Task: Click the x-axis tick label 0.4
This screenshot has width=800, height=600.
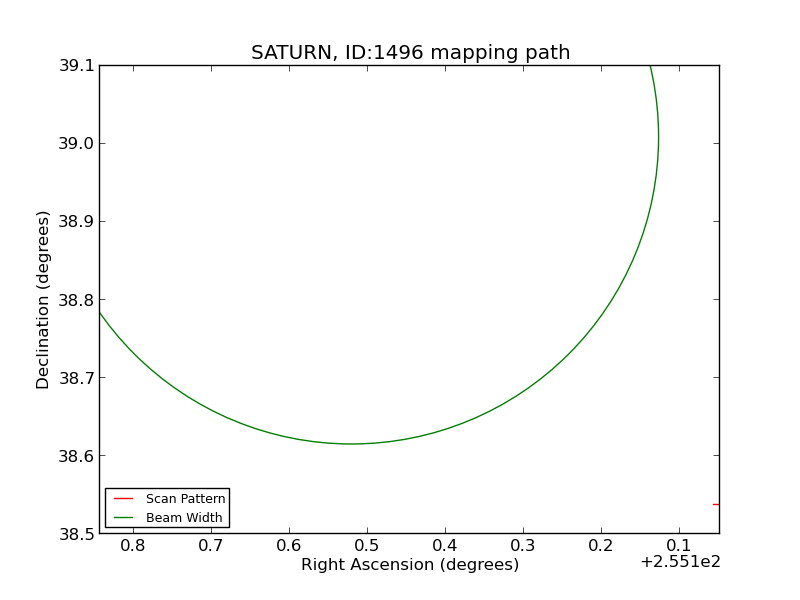Action: click(x=445, y=546)
